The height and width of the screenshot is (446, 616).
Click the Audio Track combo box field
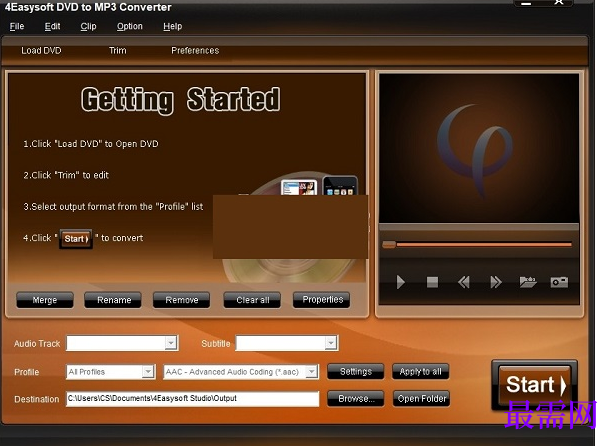[122, 343]
